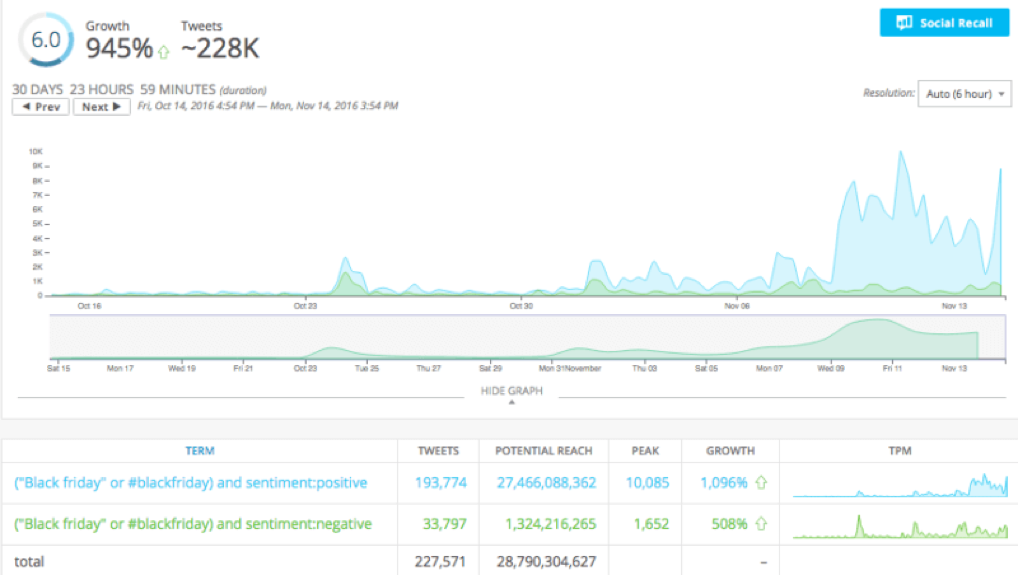Image resolution: width=1018 pixels, height=575 pixels.
Task: Click the negative sentiment TPM sparkline
Action: tap(900, 525)
